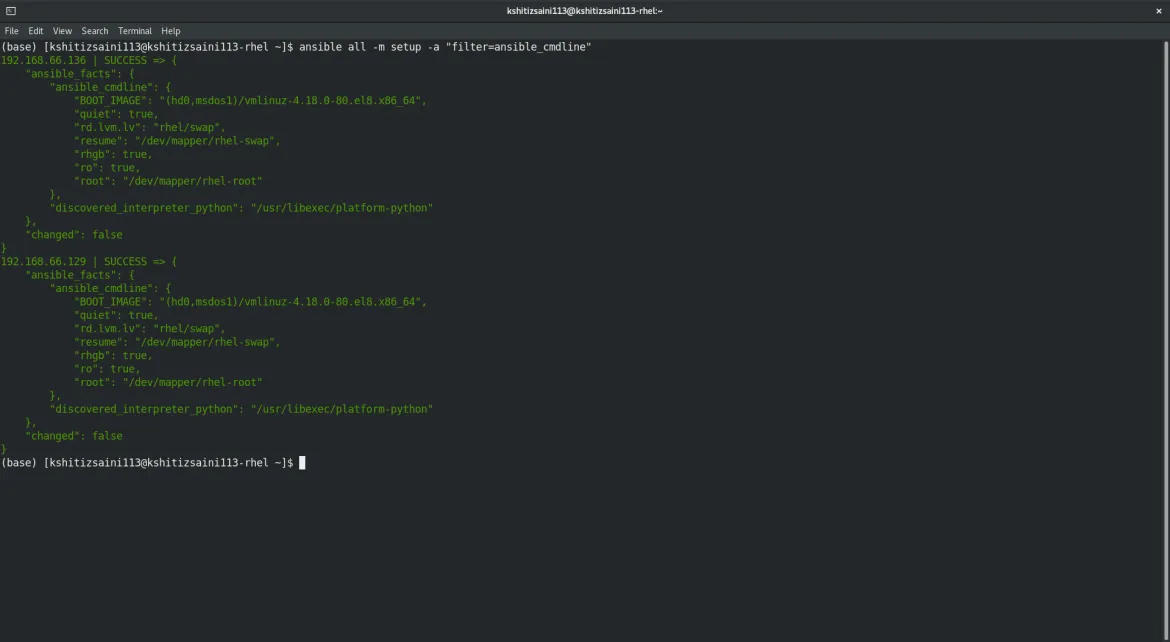Click the second "resume" /dev/mapper/rhel-swap line
The image size is (1170, 642).
[178, 342]
